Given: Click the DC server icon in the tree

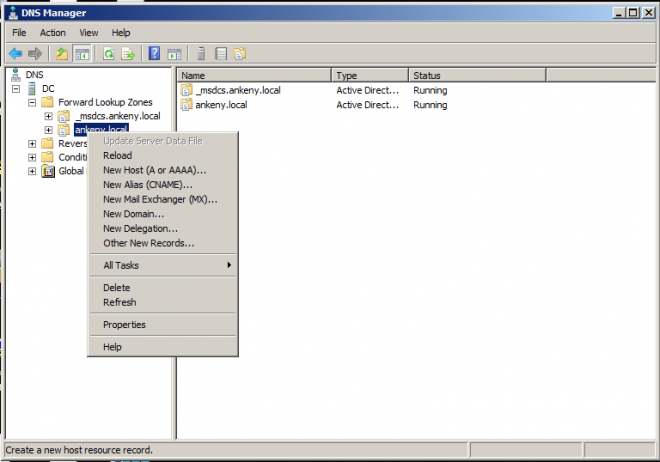Looking at the screenshot, I should [x=32, y=88].
